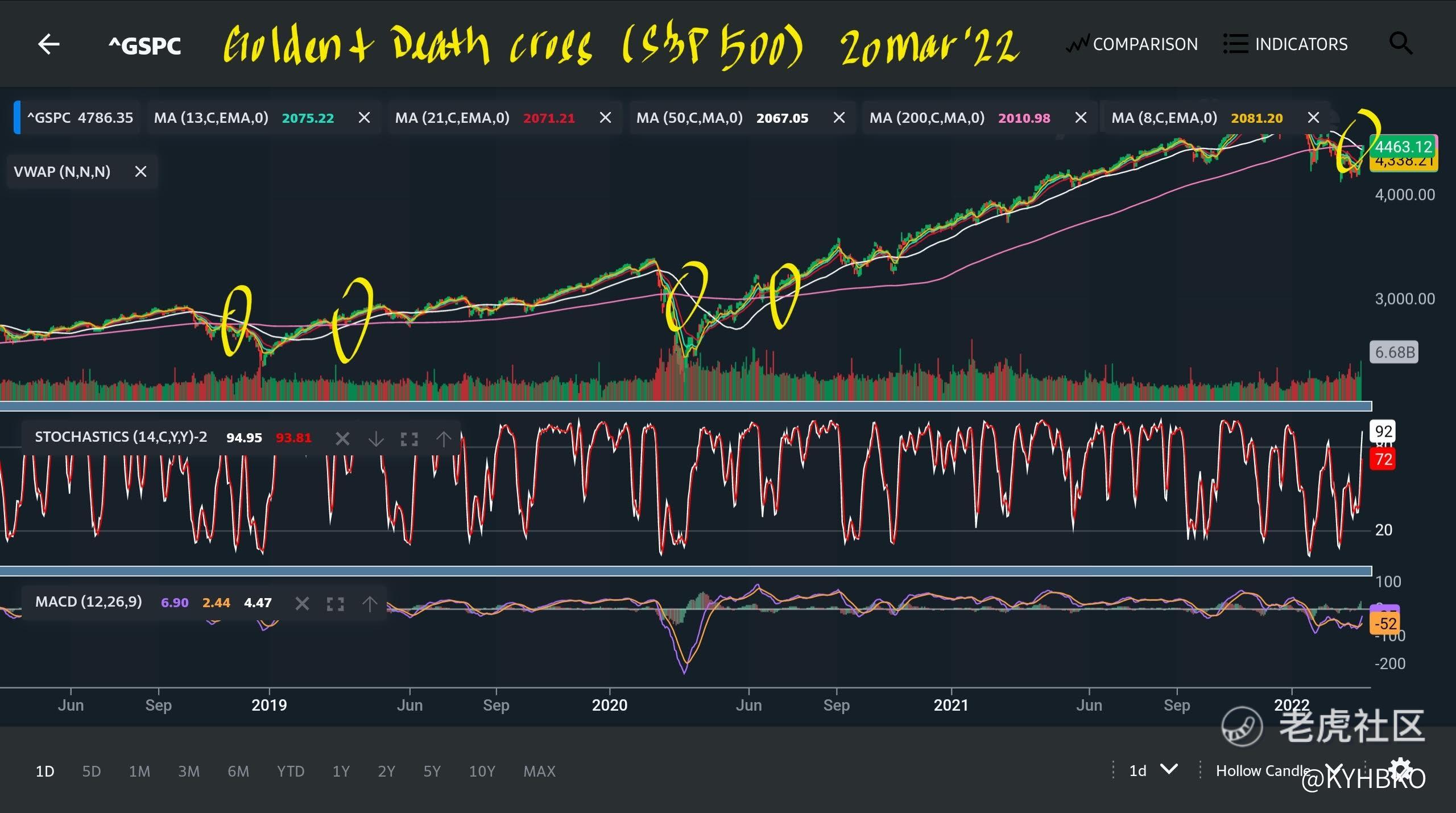Move Stochastics panel up with arrow

coord(444,438)
